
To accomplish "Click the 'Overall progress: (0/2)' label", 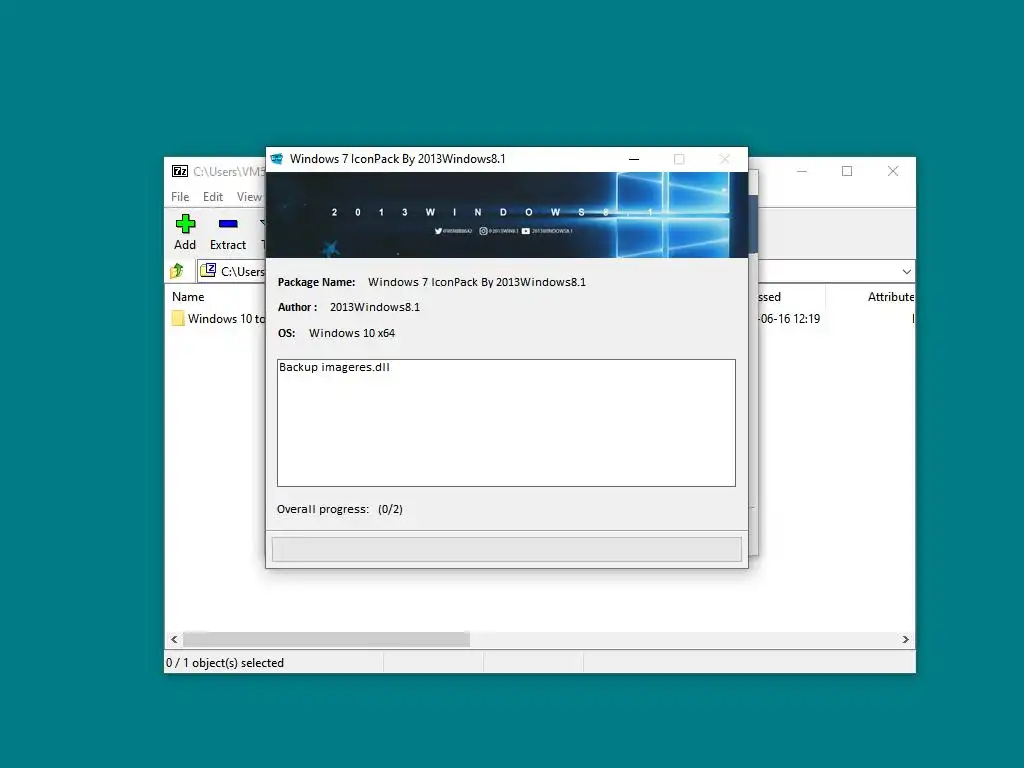I will coord(340,509).
